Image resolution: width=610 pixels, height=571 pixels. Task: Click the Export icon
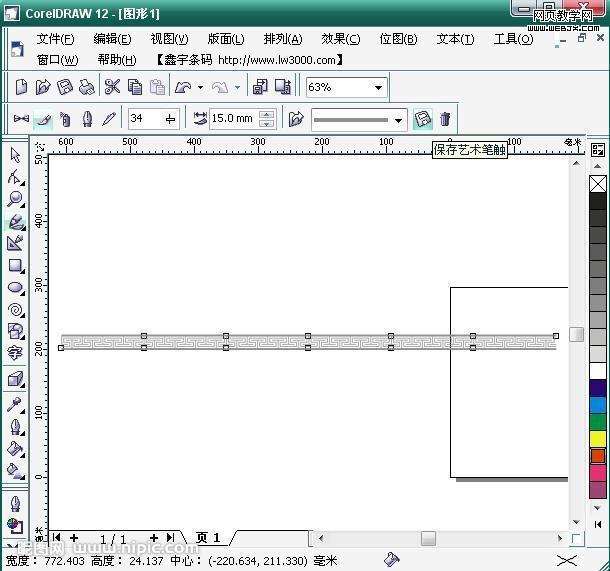click(x=283, y=86)
